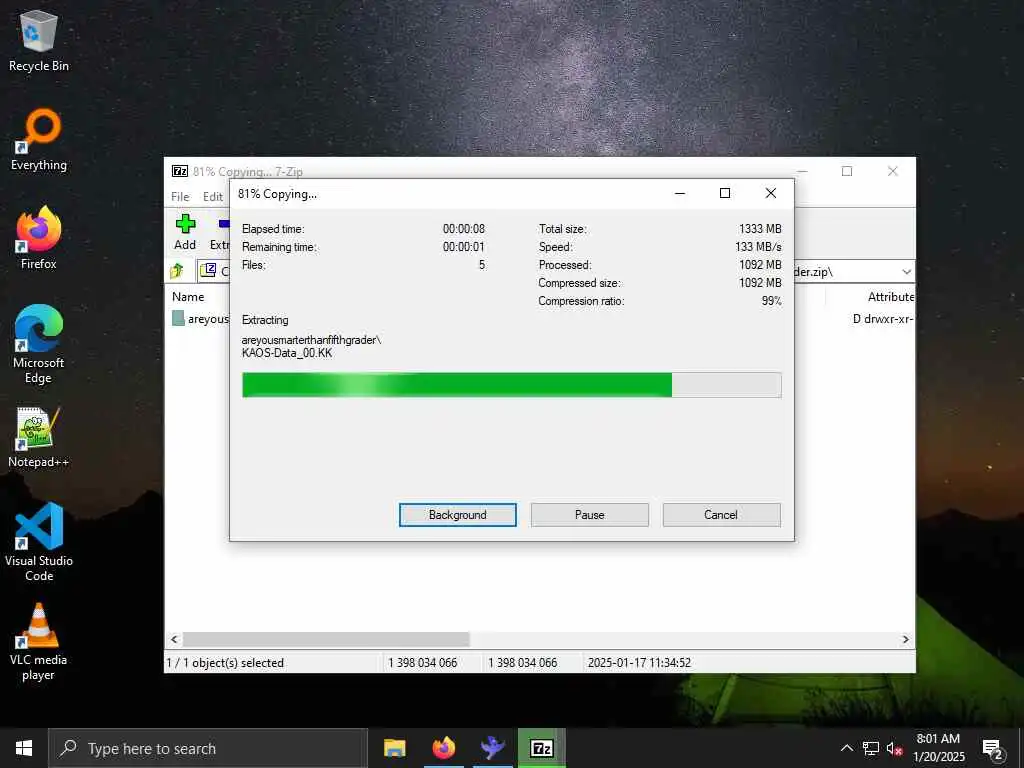The image size is (1024, 768).
Task: Cancel the extraction
Action: (x=721, y=515)
